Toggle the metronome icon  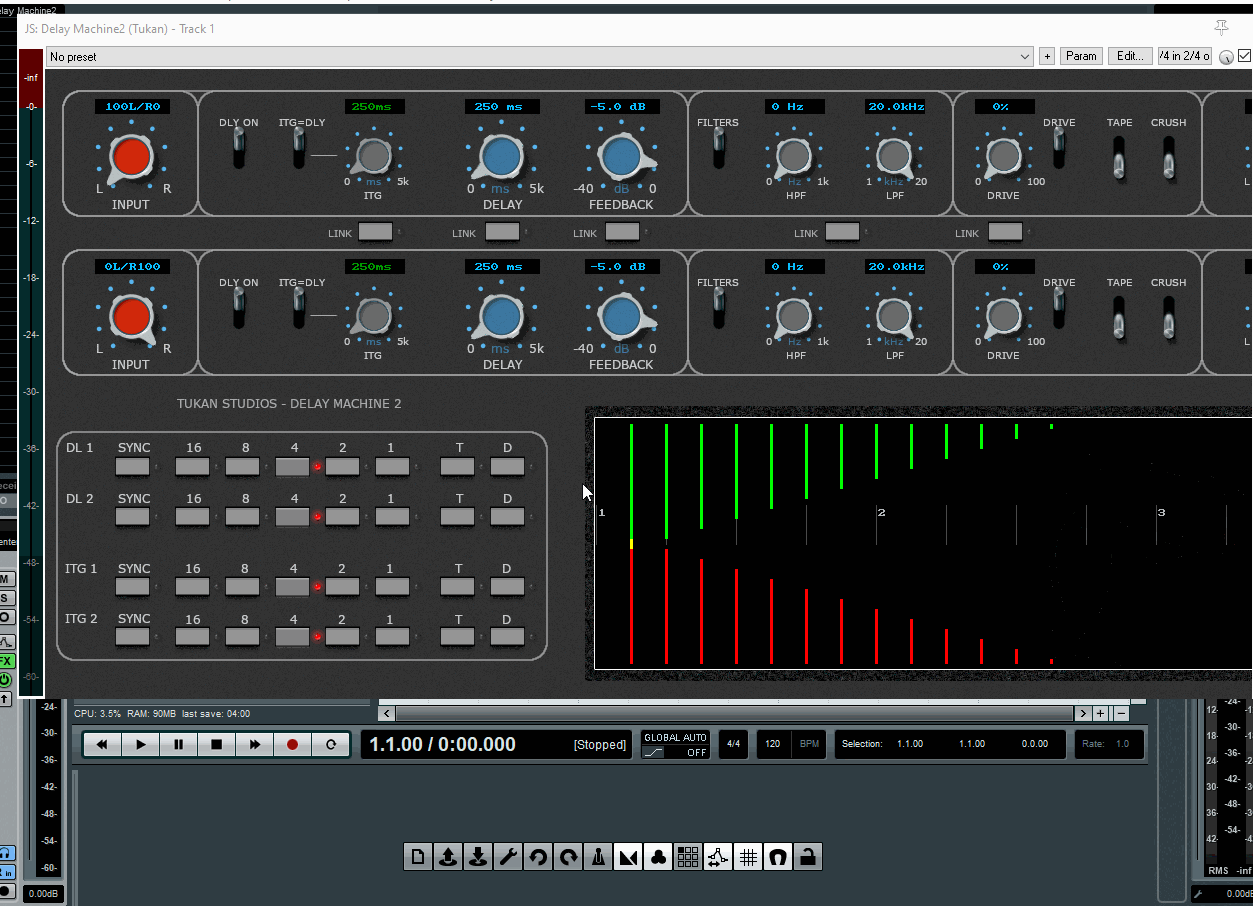[x=598, y=856]
